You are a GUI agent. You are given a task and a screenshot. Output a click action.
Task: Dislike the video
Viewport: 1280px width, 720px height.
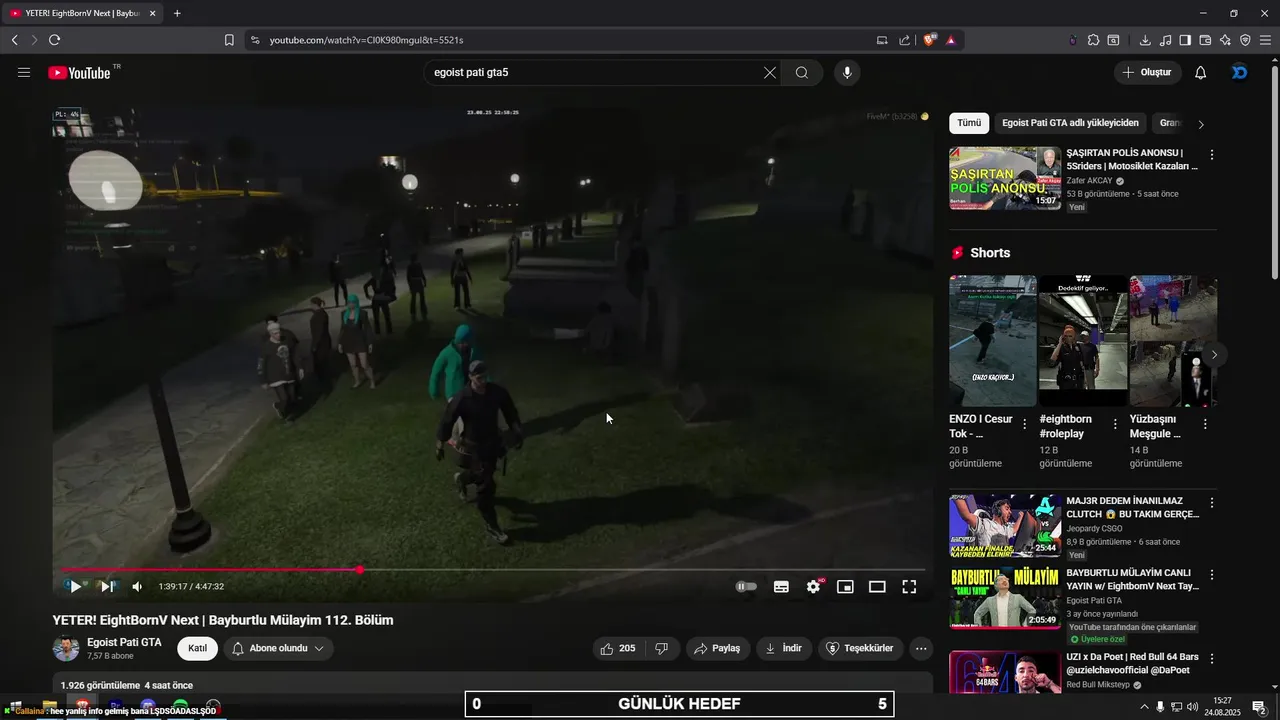coord(661,648)
